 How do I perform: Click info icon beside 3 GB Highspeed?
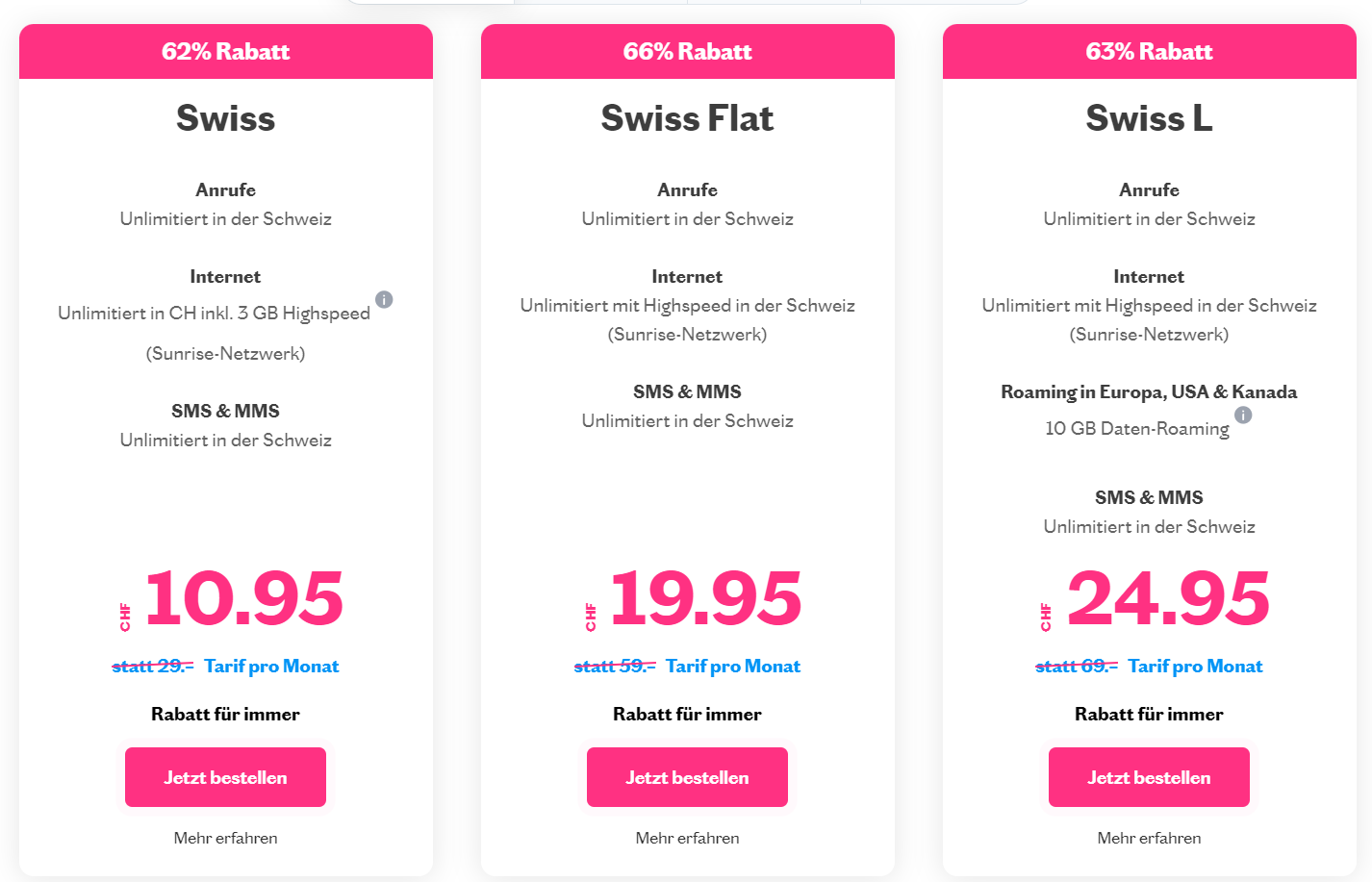384,300
